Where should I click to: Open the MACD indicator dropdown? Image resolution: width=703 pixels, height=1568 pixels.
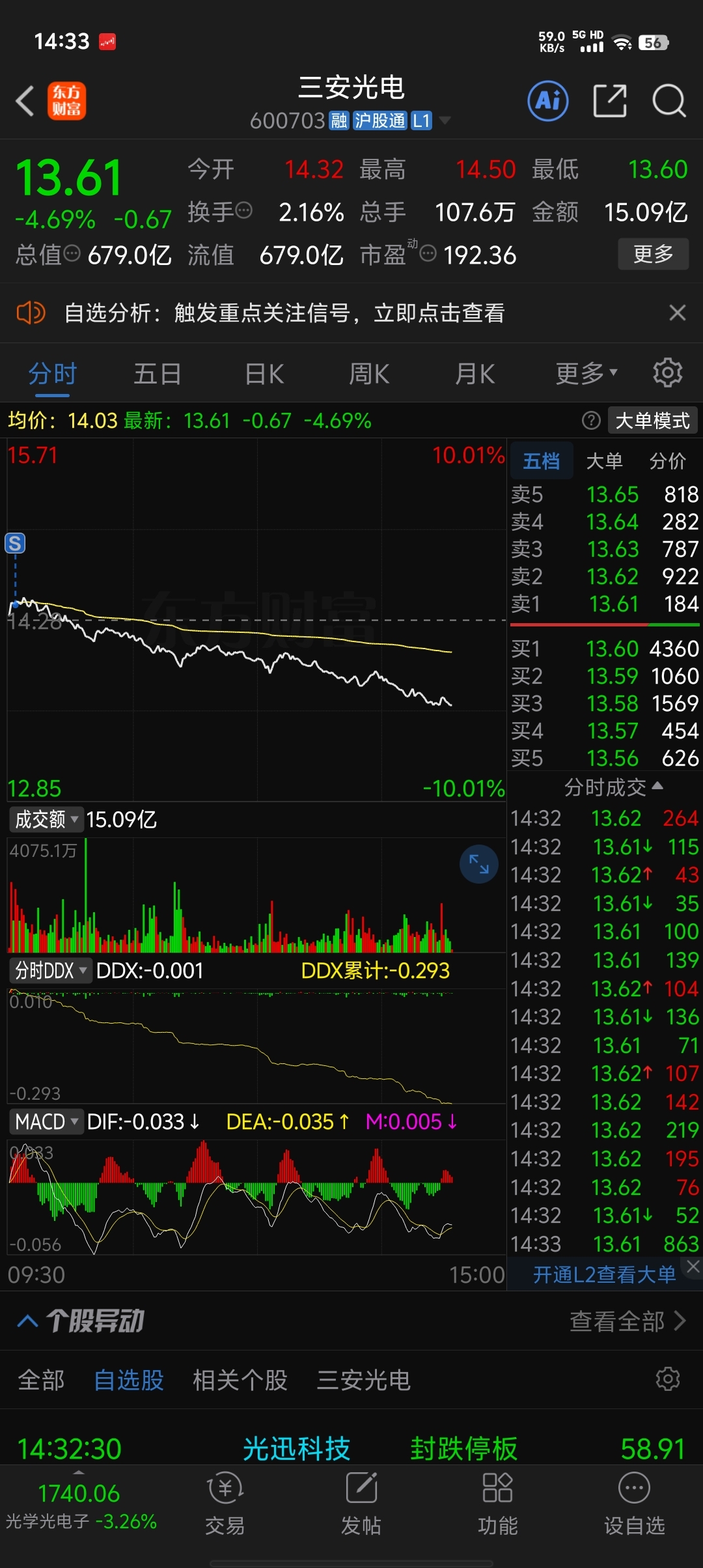click(46, 1122)
